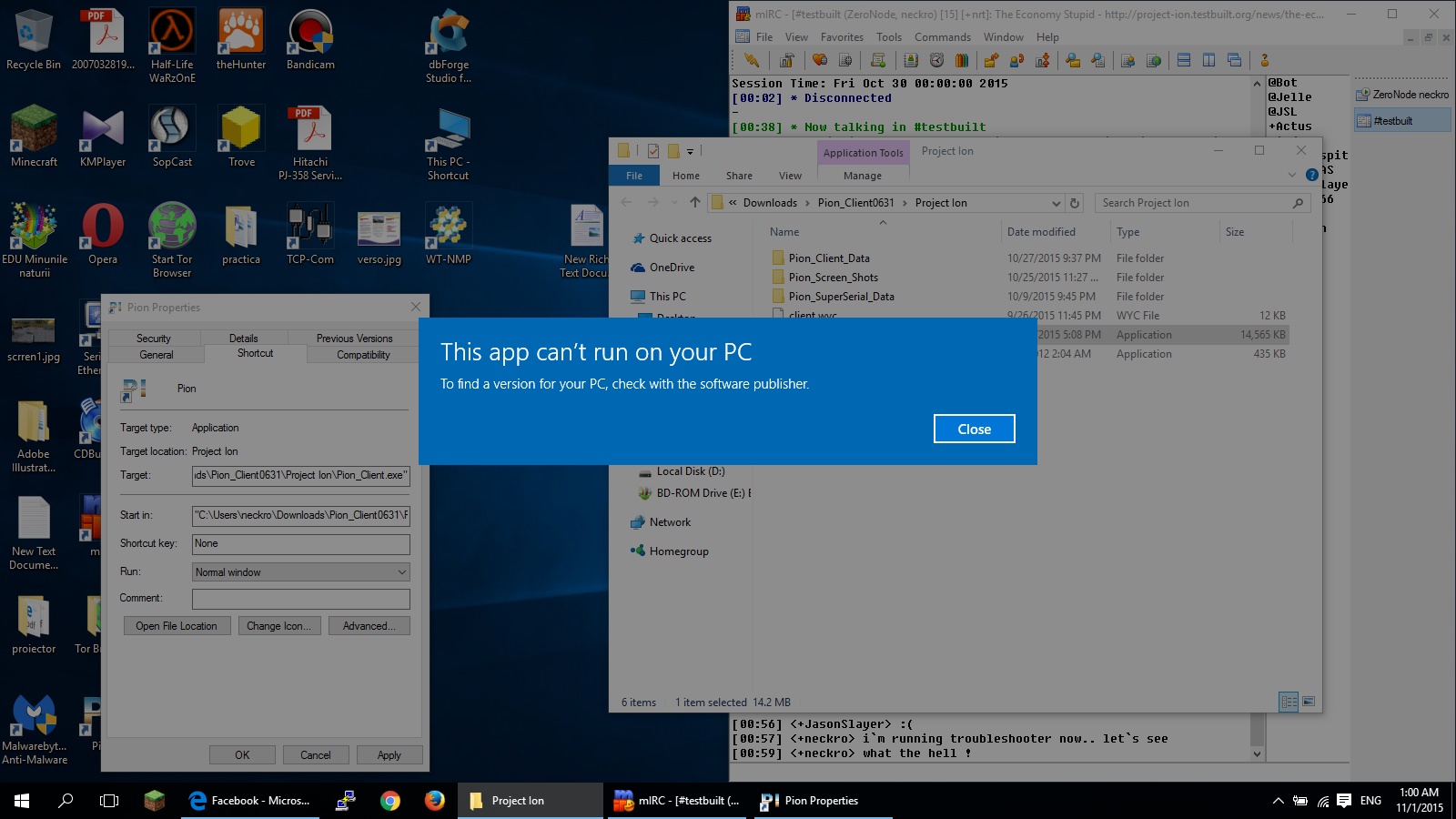This screenshot has width=1456, height=819.
Task: Select the Opera desktop icon
Action: [103, 234]
